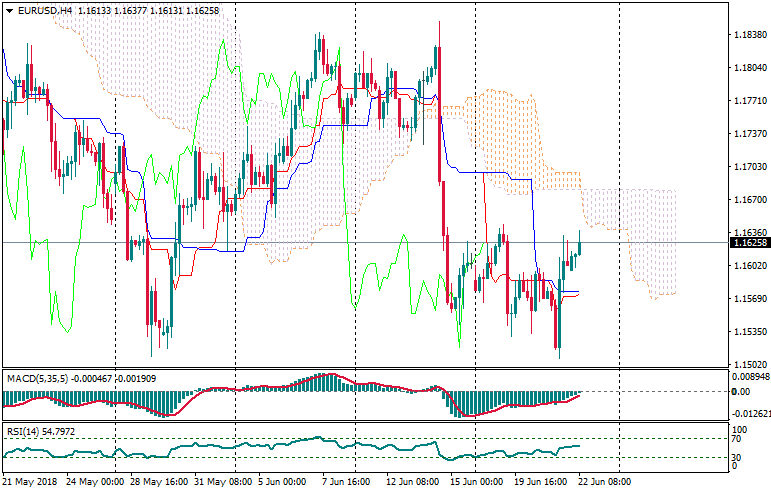
Task: Click the RSI 70 level label
Action: 735,439
